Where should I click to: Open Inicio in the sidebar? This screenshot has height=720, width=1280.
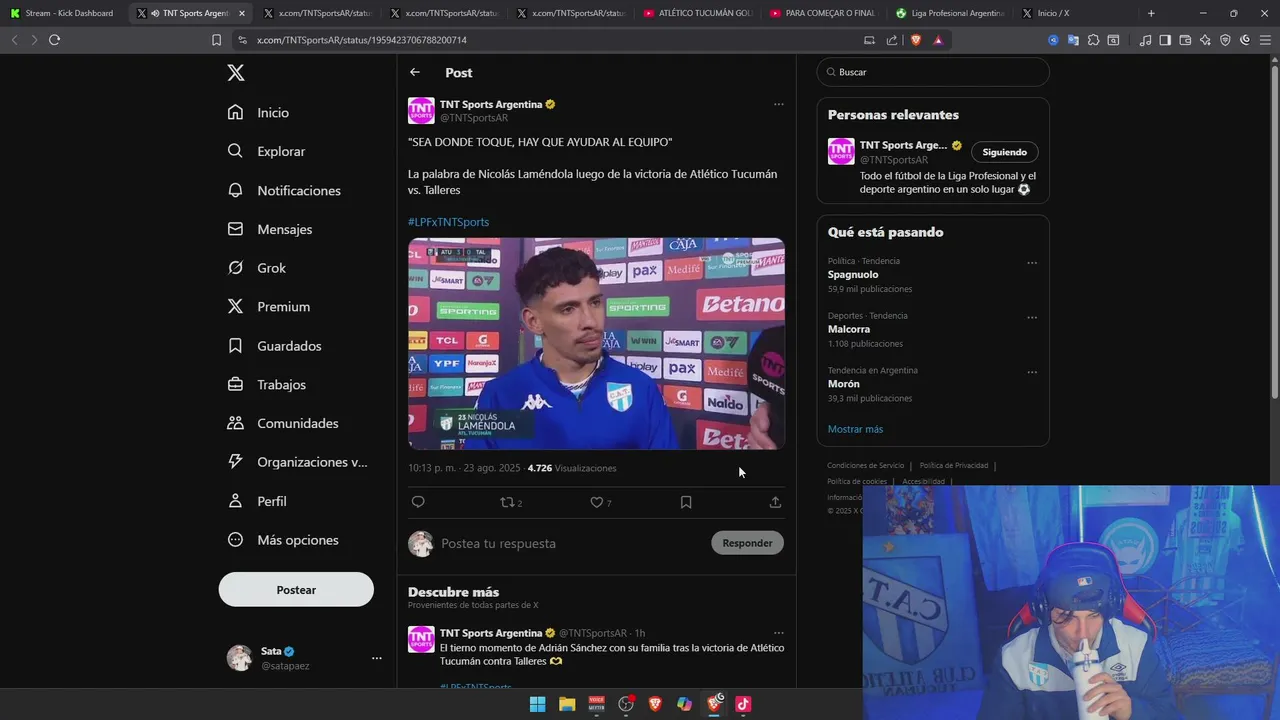(258, 113)
